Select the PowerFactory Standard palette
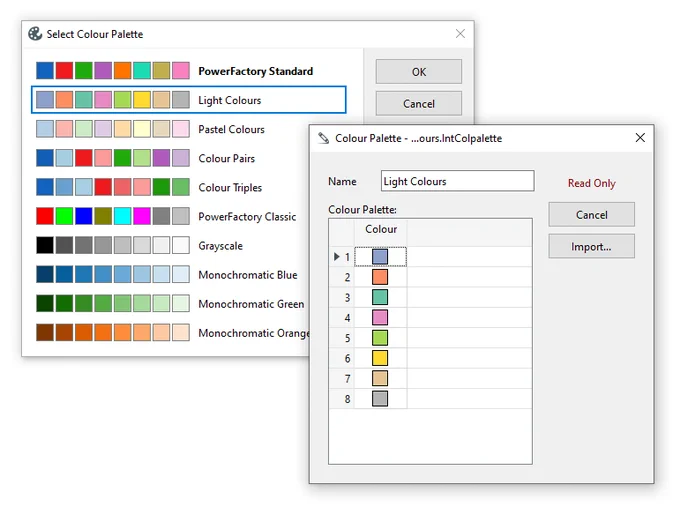The height and width of the screenshot is (507, 680). pos(189,71)
